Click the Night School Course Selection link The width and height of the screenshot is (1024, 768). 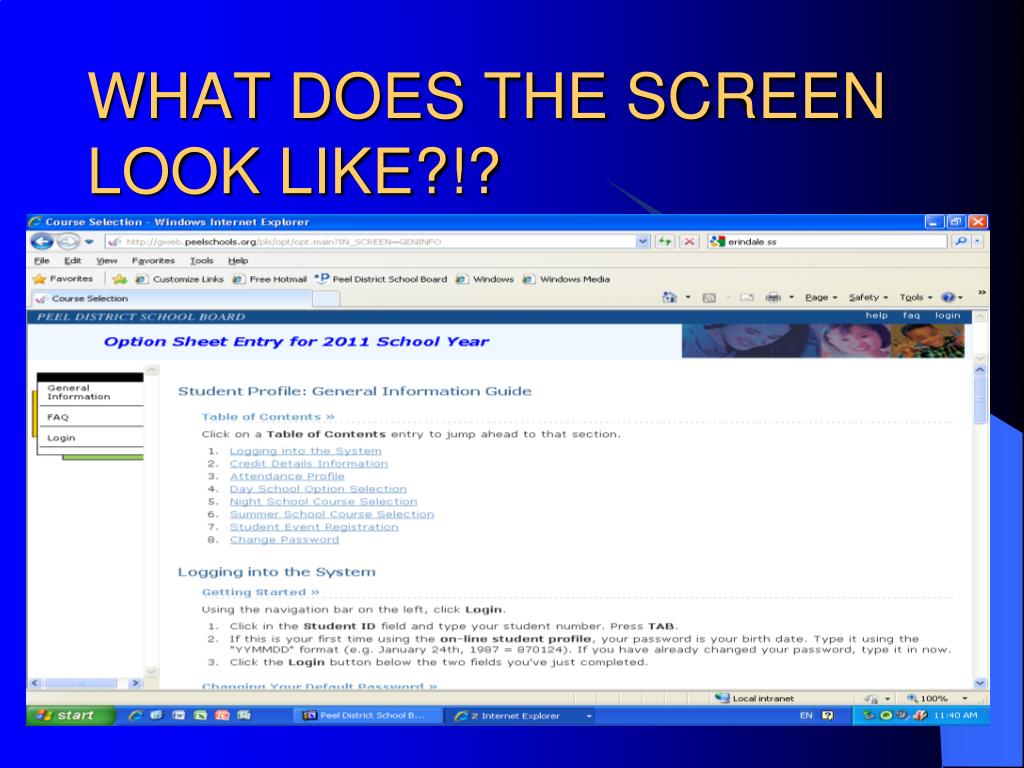323,502
